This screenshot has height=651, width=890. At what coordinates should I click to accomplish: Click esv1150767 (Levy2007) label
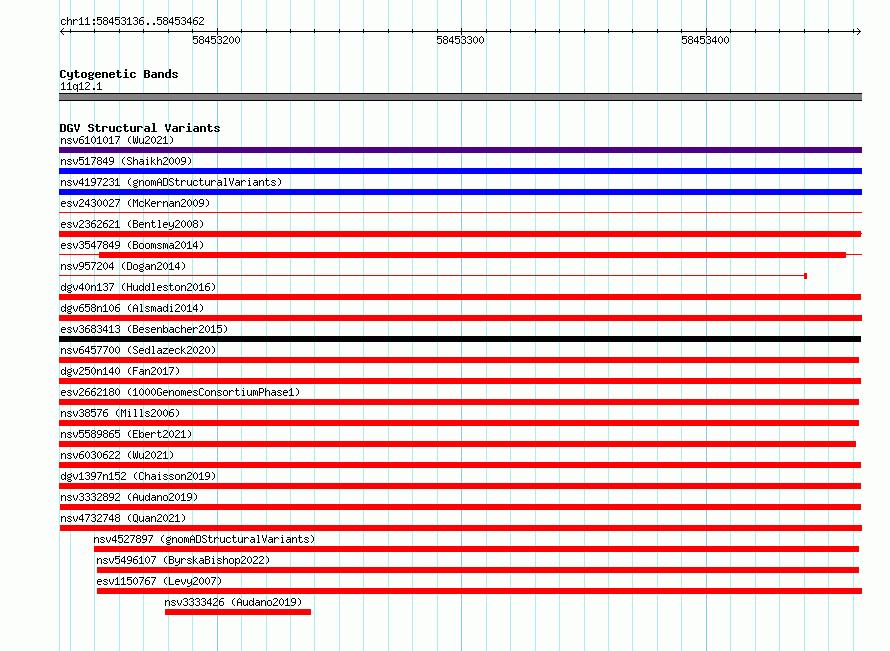coord(159,581)
